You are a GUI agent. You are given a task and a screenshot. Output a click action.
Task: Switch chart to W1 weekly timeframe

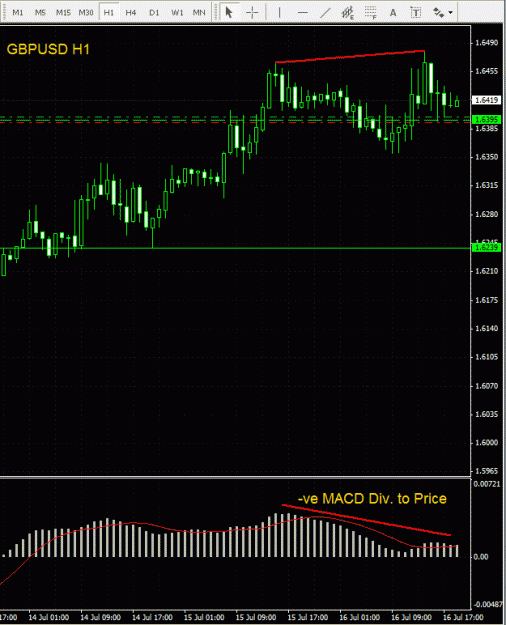[x=177, y=13]
